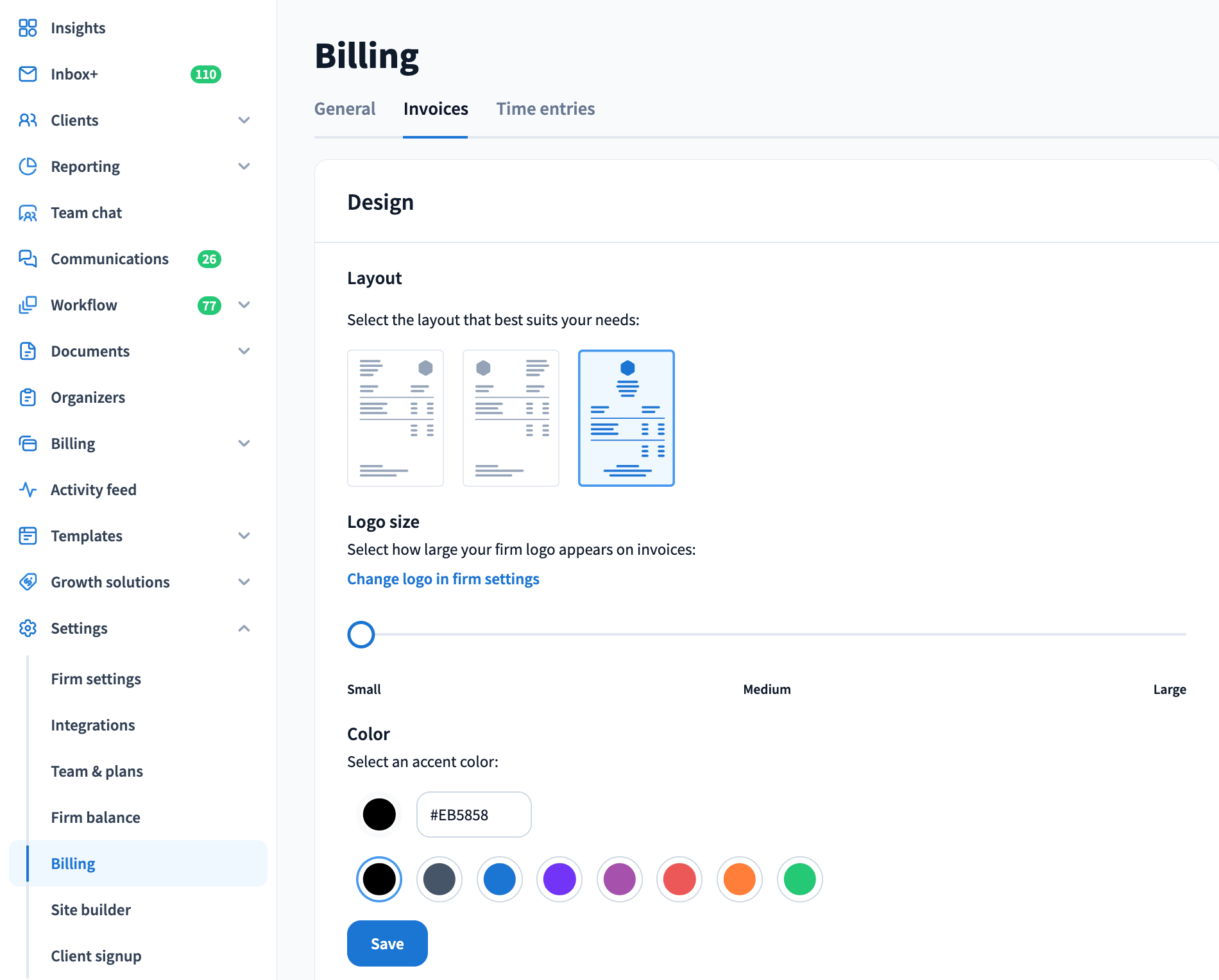The height and width of the screenshot is (980, 1219).
Task: Click the Save button
Action: (x=387, y=943)
